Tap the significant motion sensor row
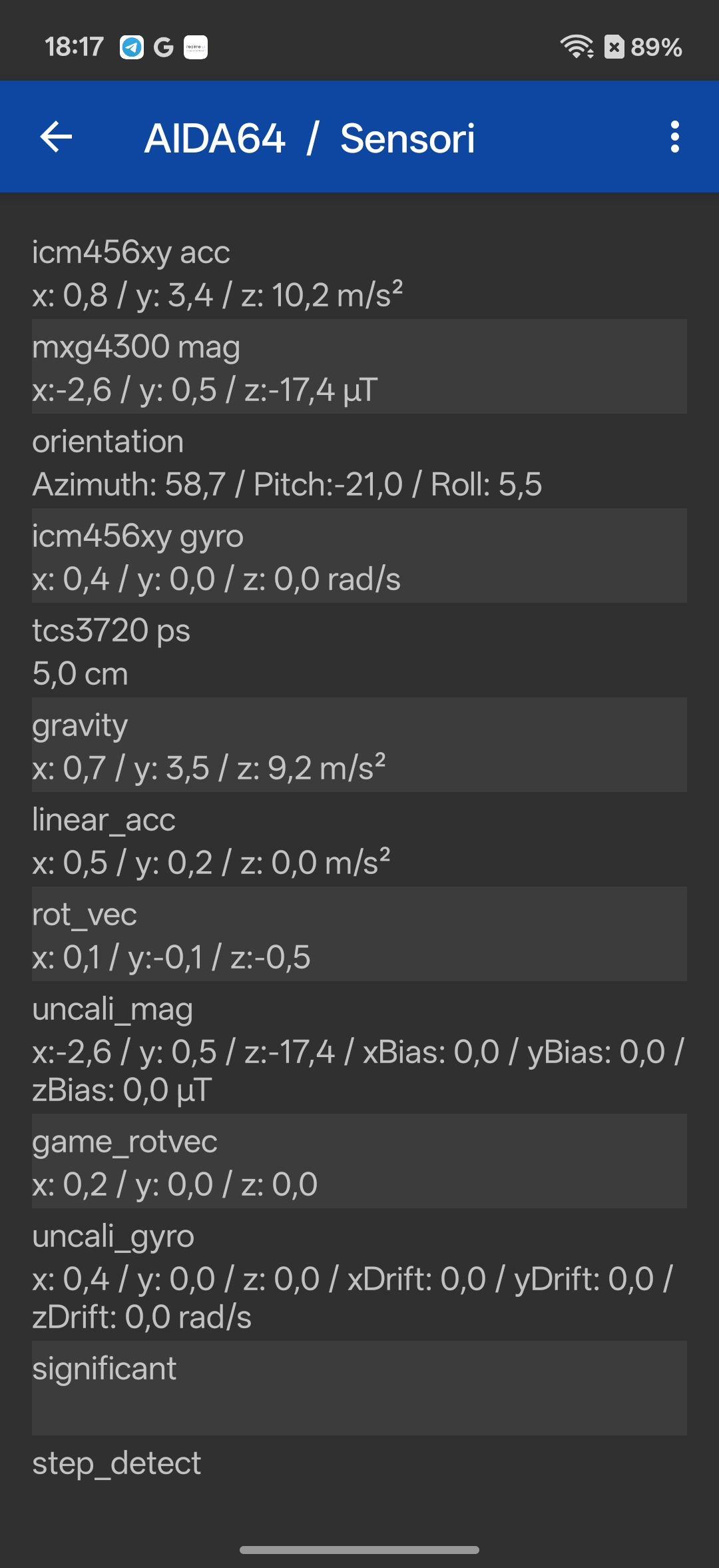Screen dimensions: 719x1568 pyautogui.click(x=359, y=1389)
